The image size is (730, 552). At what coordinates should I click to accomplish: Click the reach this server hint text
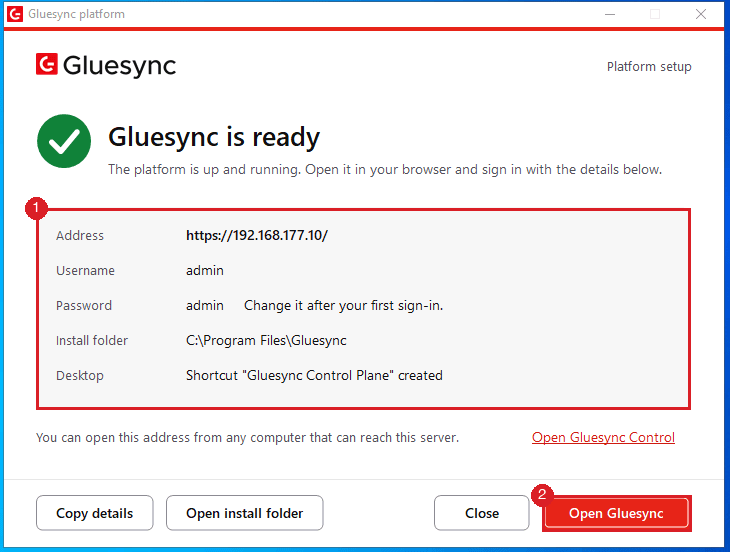click(x=247, y=438)
